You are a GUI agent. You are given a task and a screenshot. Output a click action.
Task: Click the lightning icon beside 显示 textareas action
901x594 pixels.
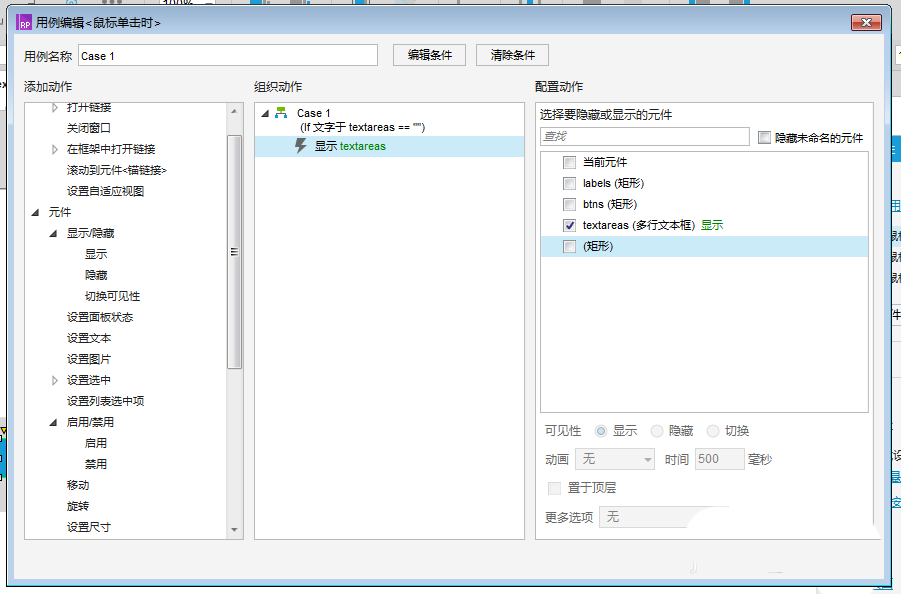pos(300,145)
